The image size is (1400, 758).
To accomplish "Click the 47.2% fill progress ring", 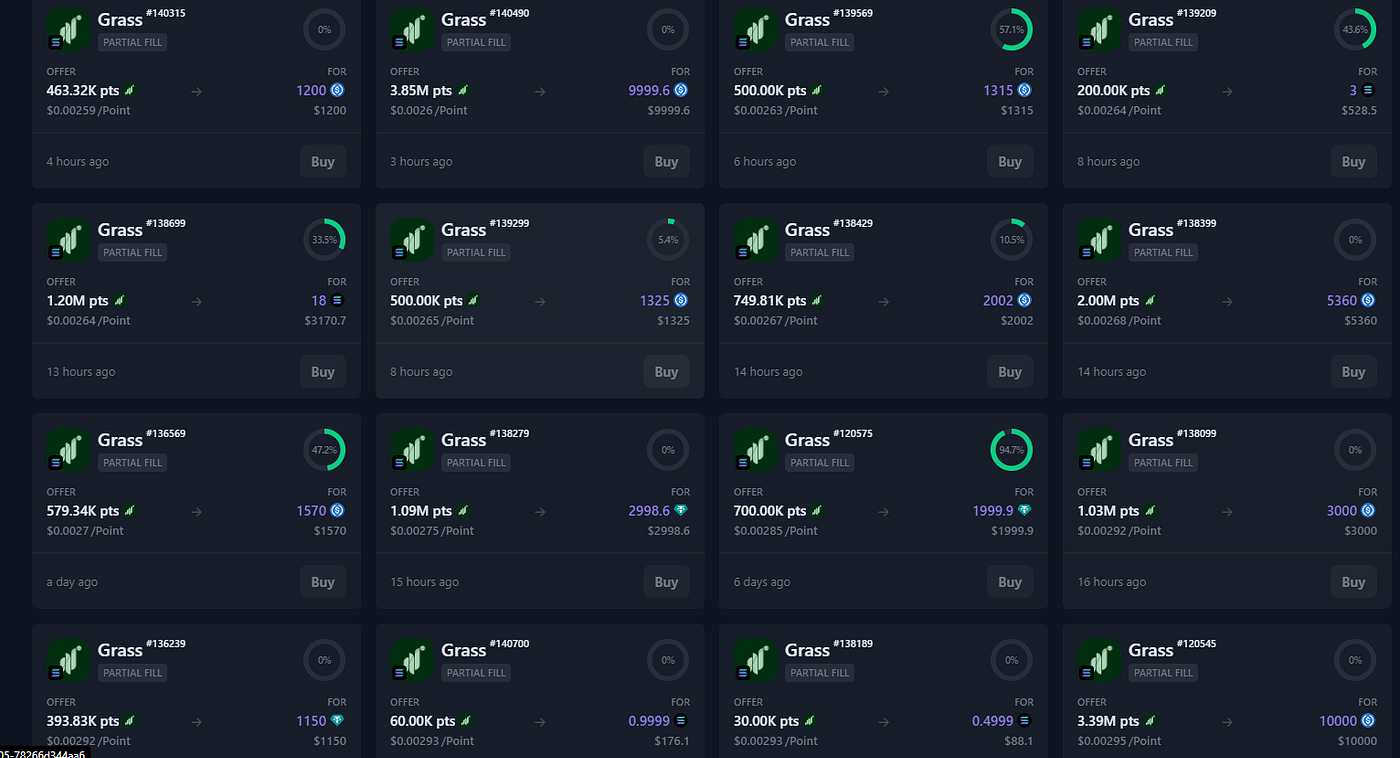I will pos(324,450).
